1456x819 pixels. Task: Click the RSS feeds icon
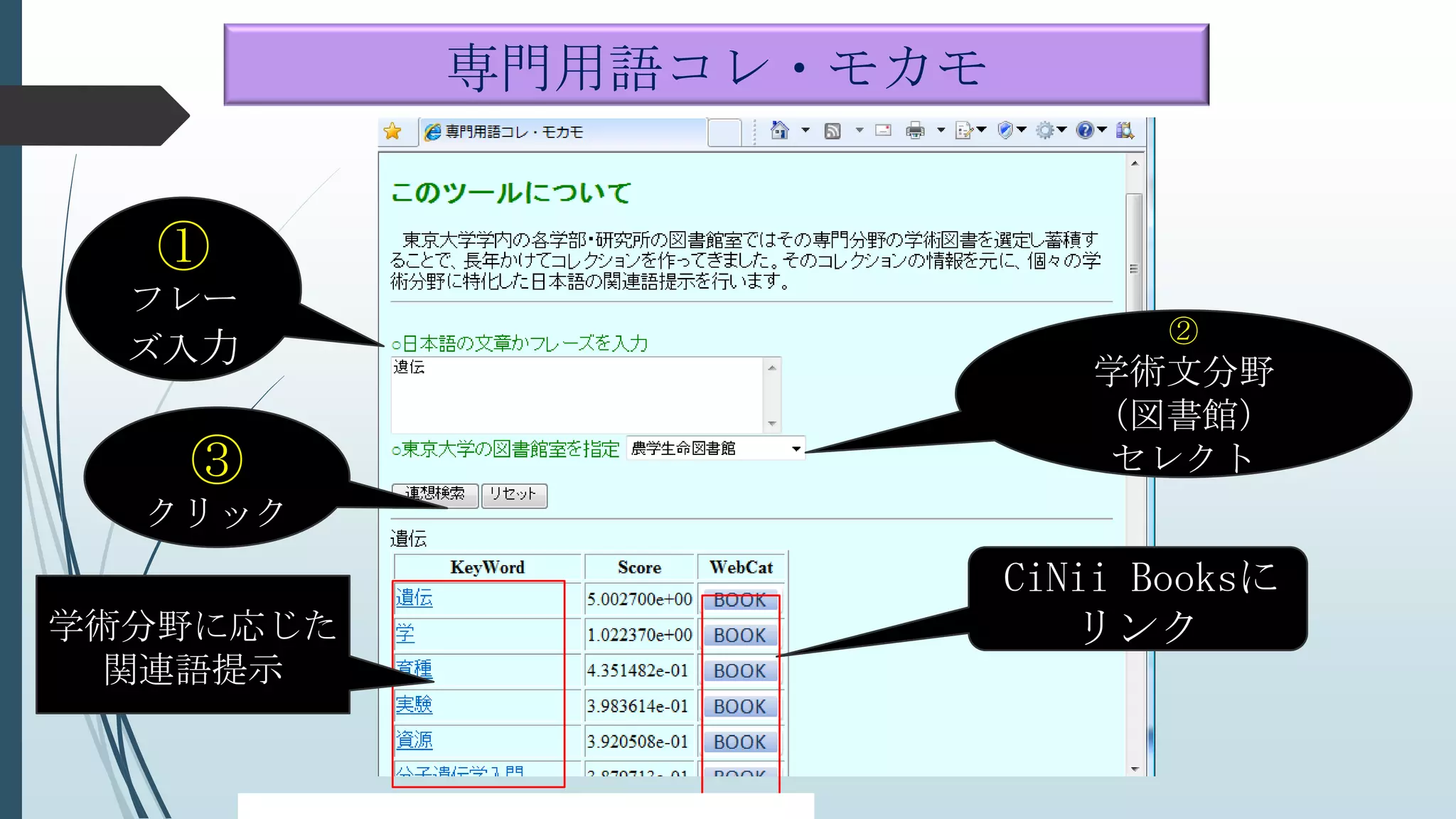pos(833,131)
